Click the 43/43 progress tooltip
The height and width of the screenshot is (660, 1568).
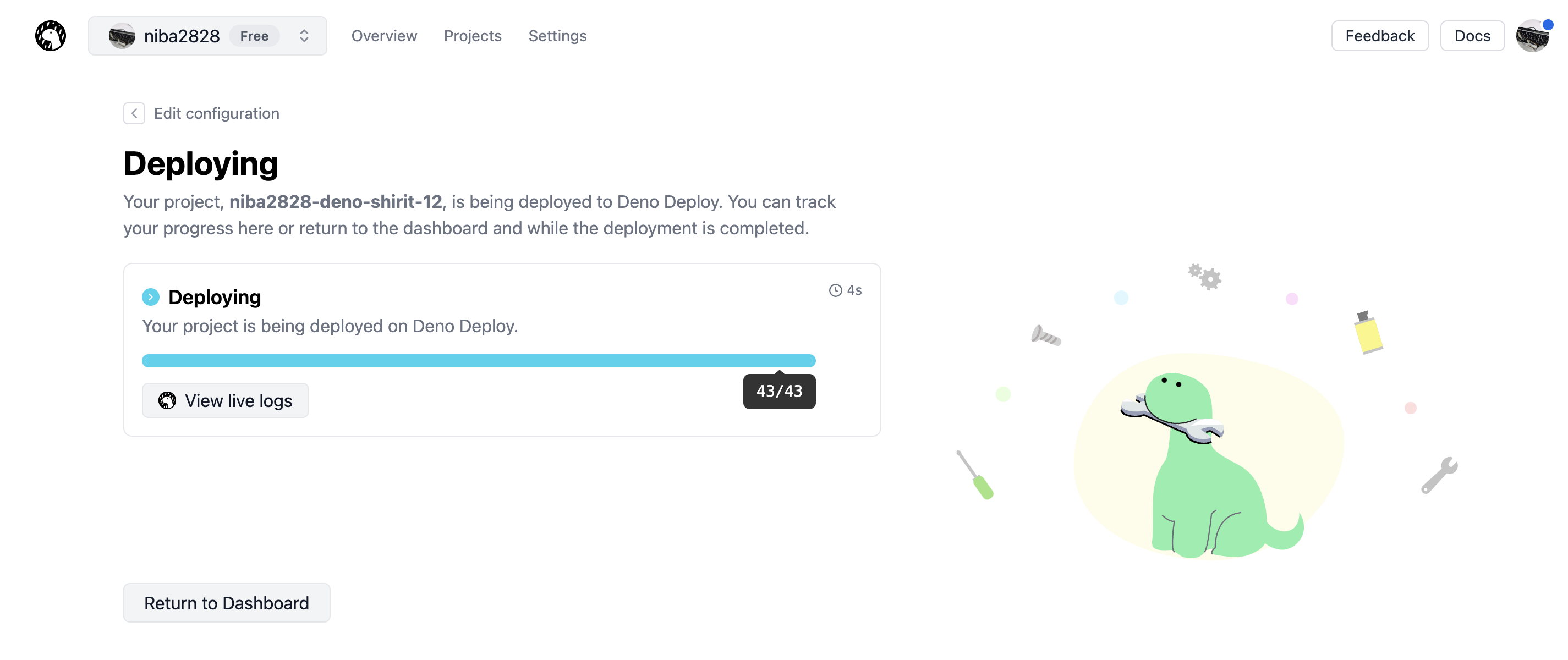[779, 391]
